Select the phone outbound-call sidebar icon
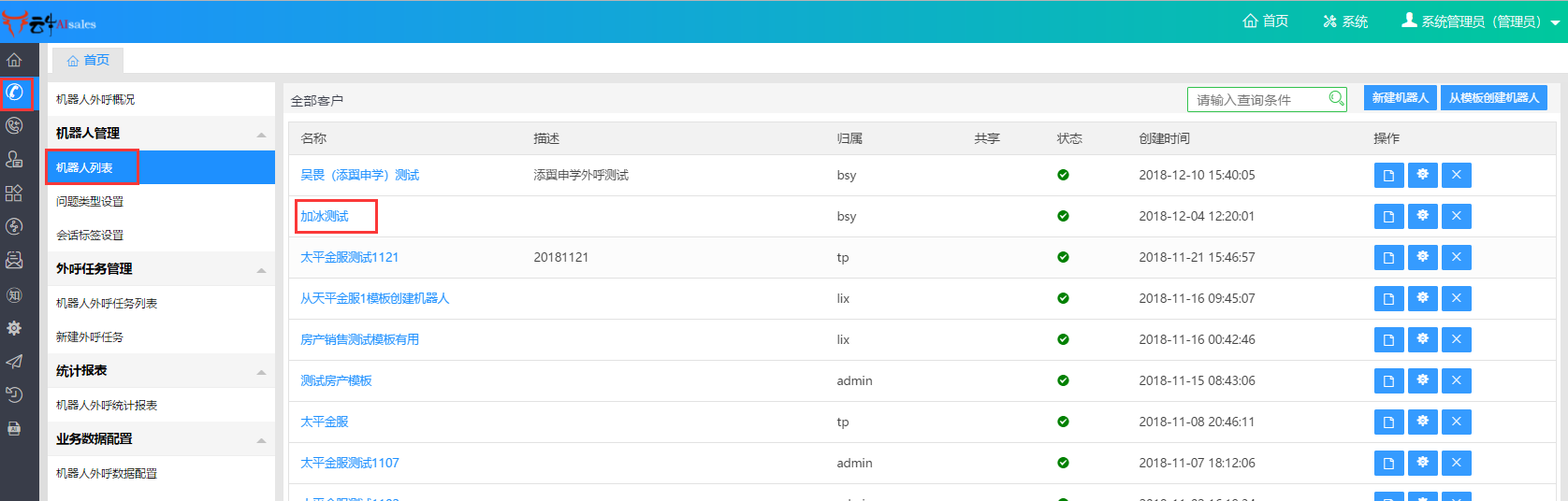1568x501 pixels. [15, 93]
